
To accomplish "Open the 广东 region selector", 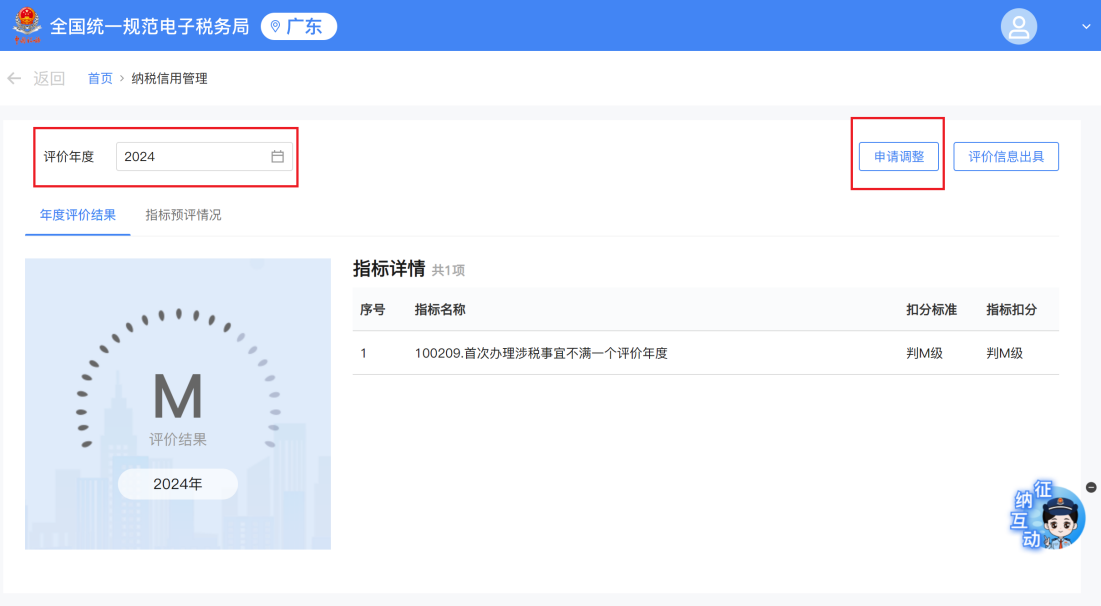I will click(x=298, y=27).
